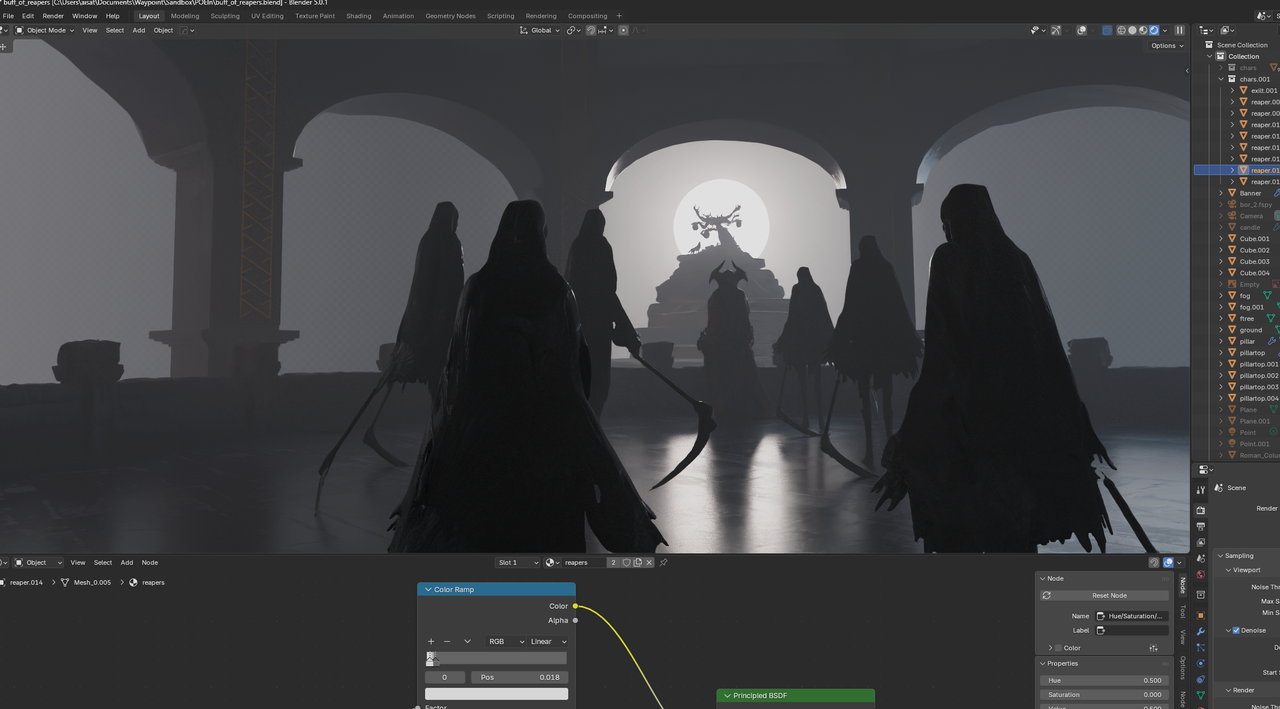The height and width of the screenshot is (709, 1280).
Task: Open viewport Select menu
Action: point(115,30)
